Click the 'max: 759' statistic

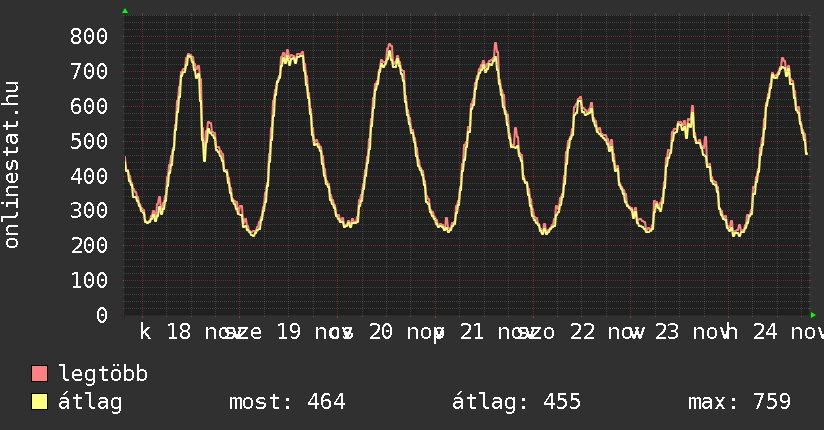[739, 402]
